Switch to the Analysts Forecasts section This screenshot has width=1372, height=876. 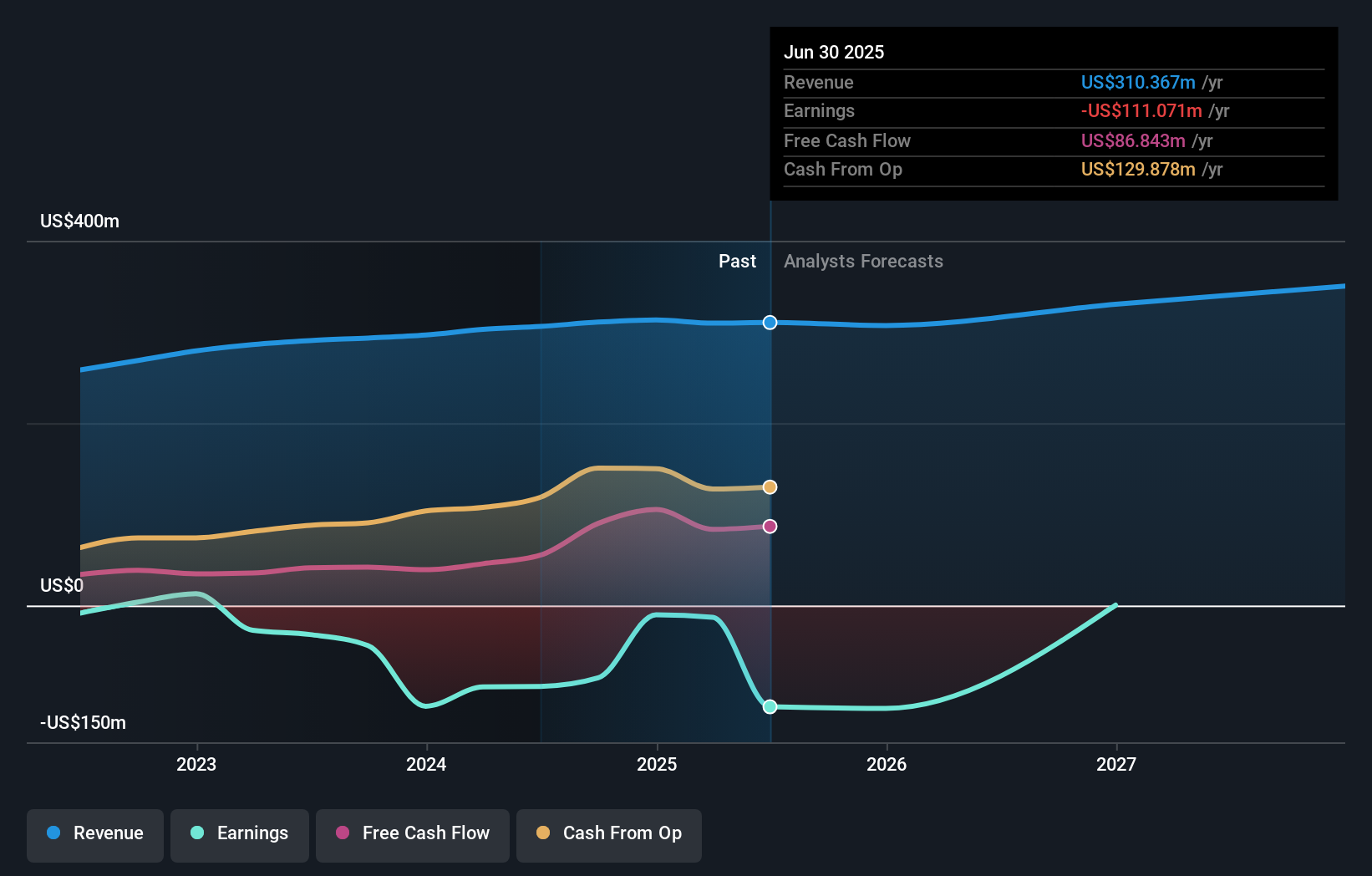coord(863,261)
